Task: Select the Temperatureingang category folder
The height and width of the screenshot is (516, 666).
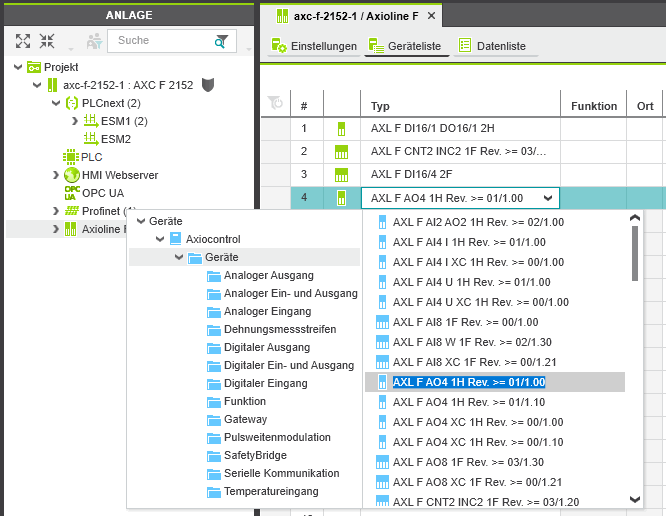Action: coord(270,492)
